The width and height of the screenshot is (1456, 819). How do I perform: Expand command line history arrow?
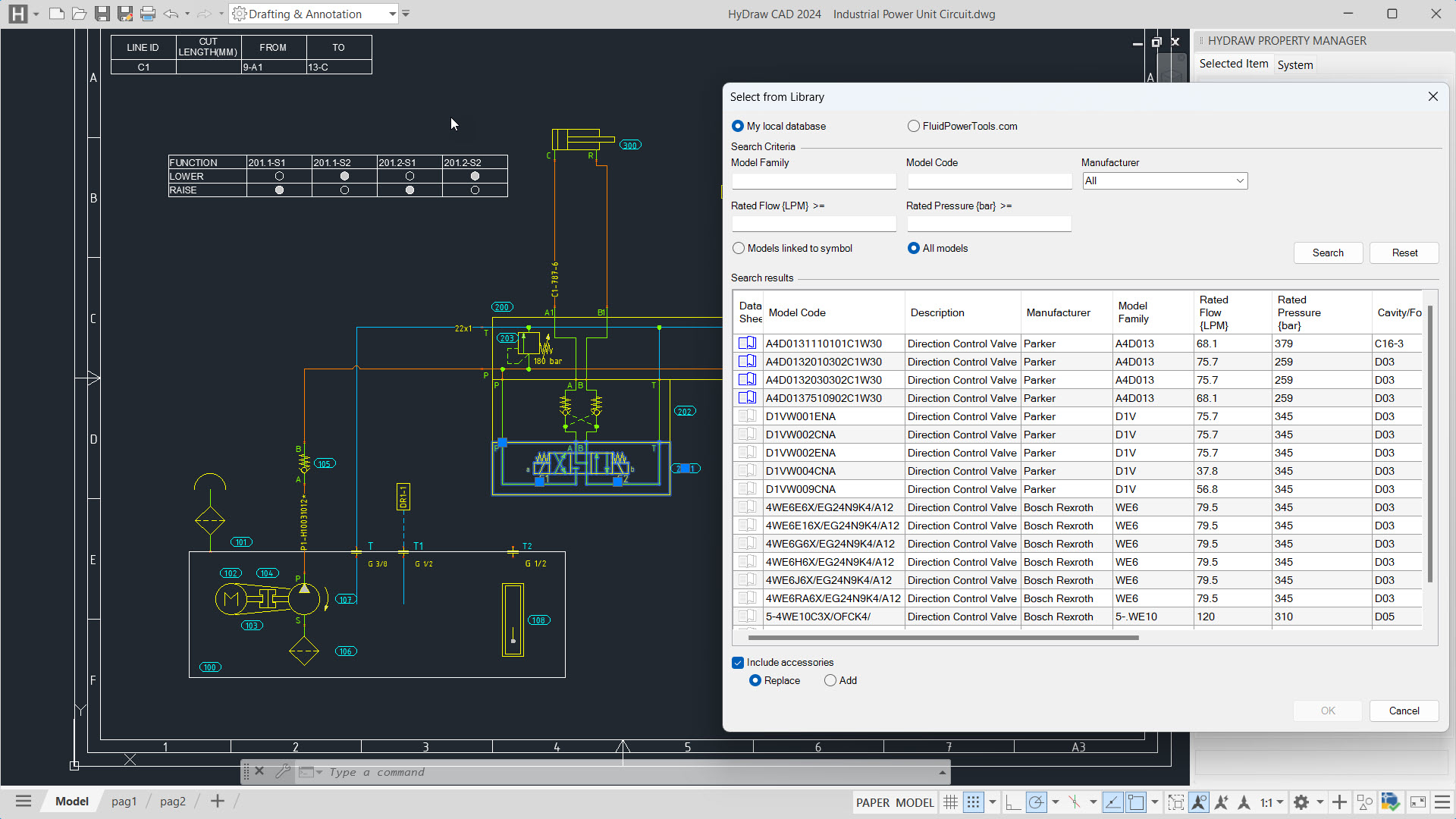click(x=942, y=772)
